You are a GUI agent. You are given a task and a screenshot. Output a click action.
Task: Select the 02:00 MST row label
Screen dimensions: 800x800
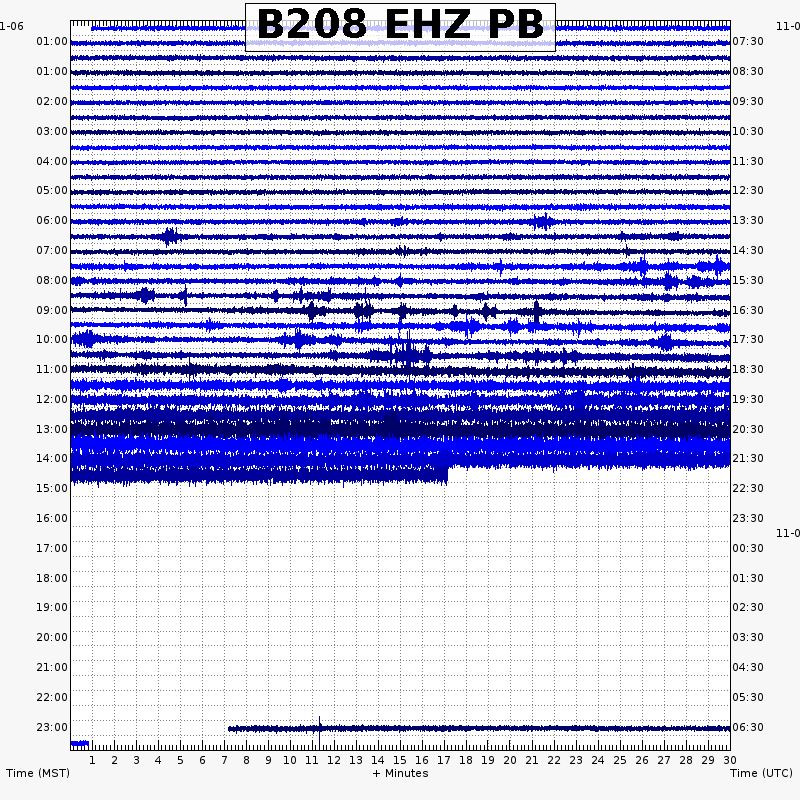(x=52, y=101)
